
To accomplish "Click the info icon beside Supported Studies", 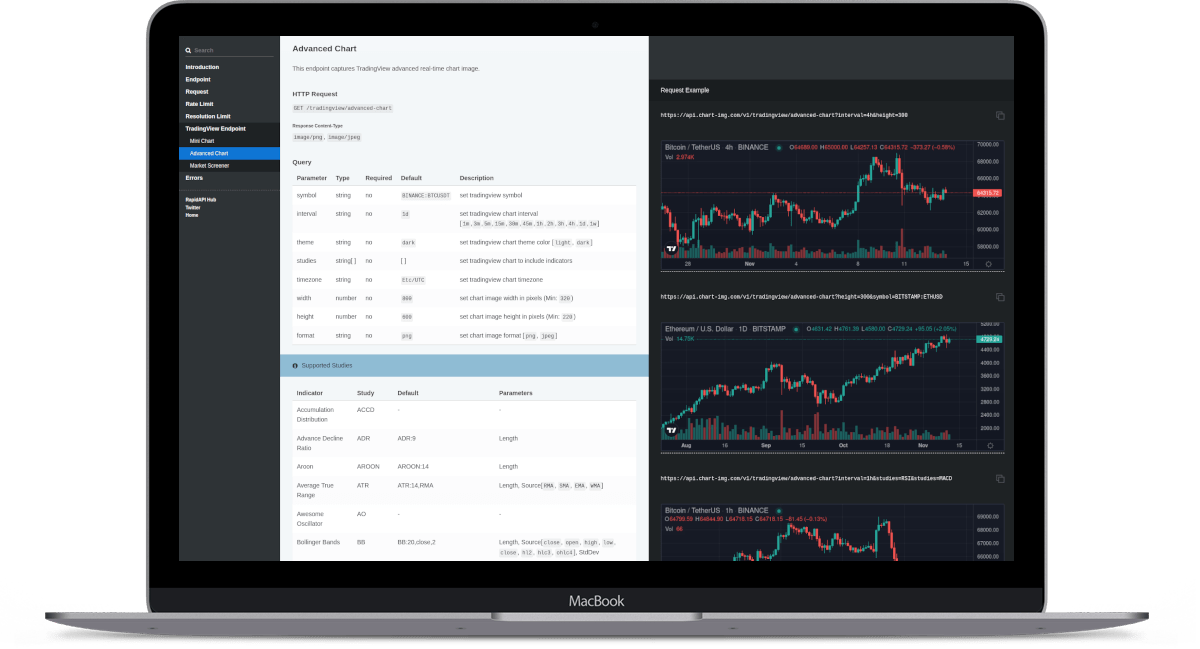I will [x=295, y=366].
